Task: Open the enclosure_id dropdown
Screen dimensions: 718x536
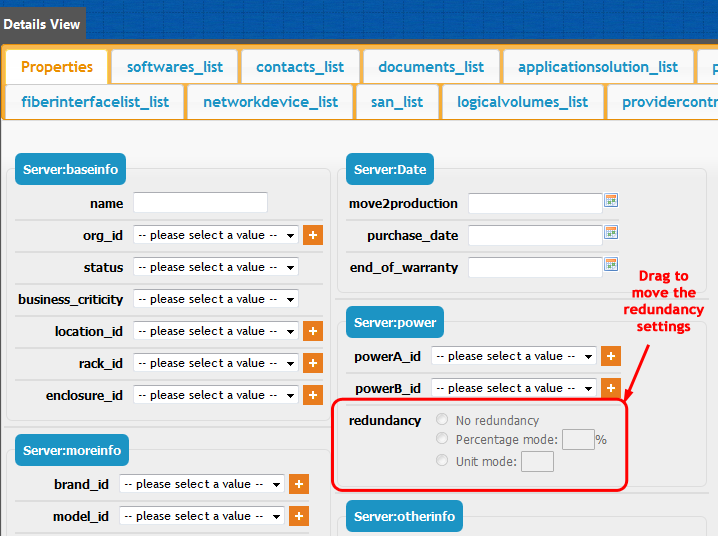Action: tap(216, 395)
